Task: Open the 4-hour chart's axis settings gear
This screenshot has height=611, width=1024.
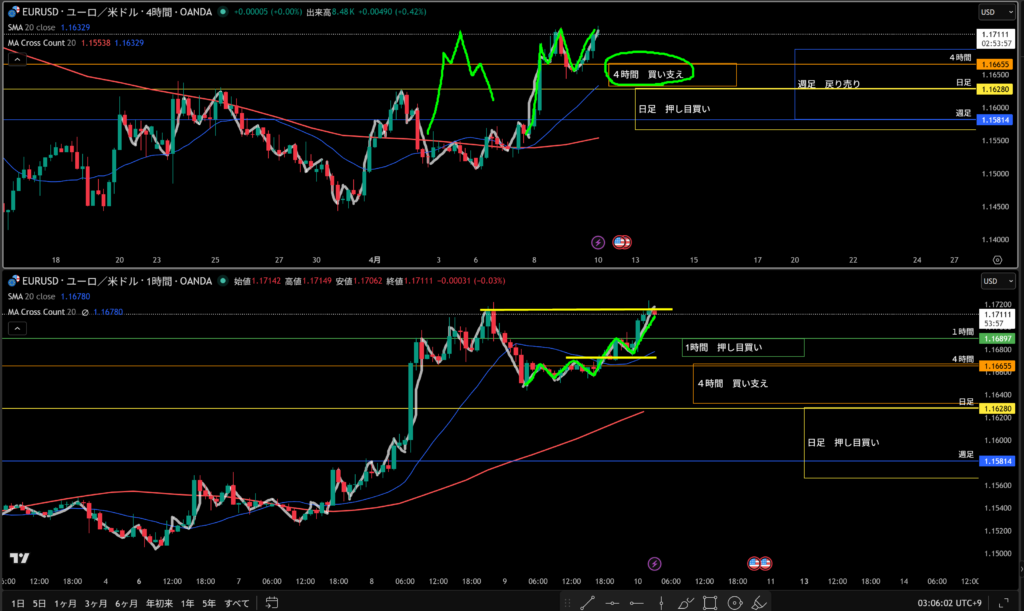Action: tap(996, 259)
